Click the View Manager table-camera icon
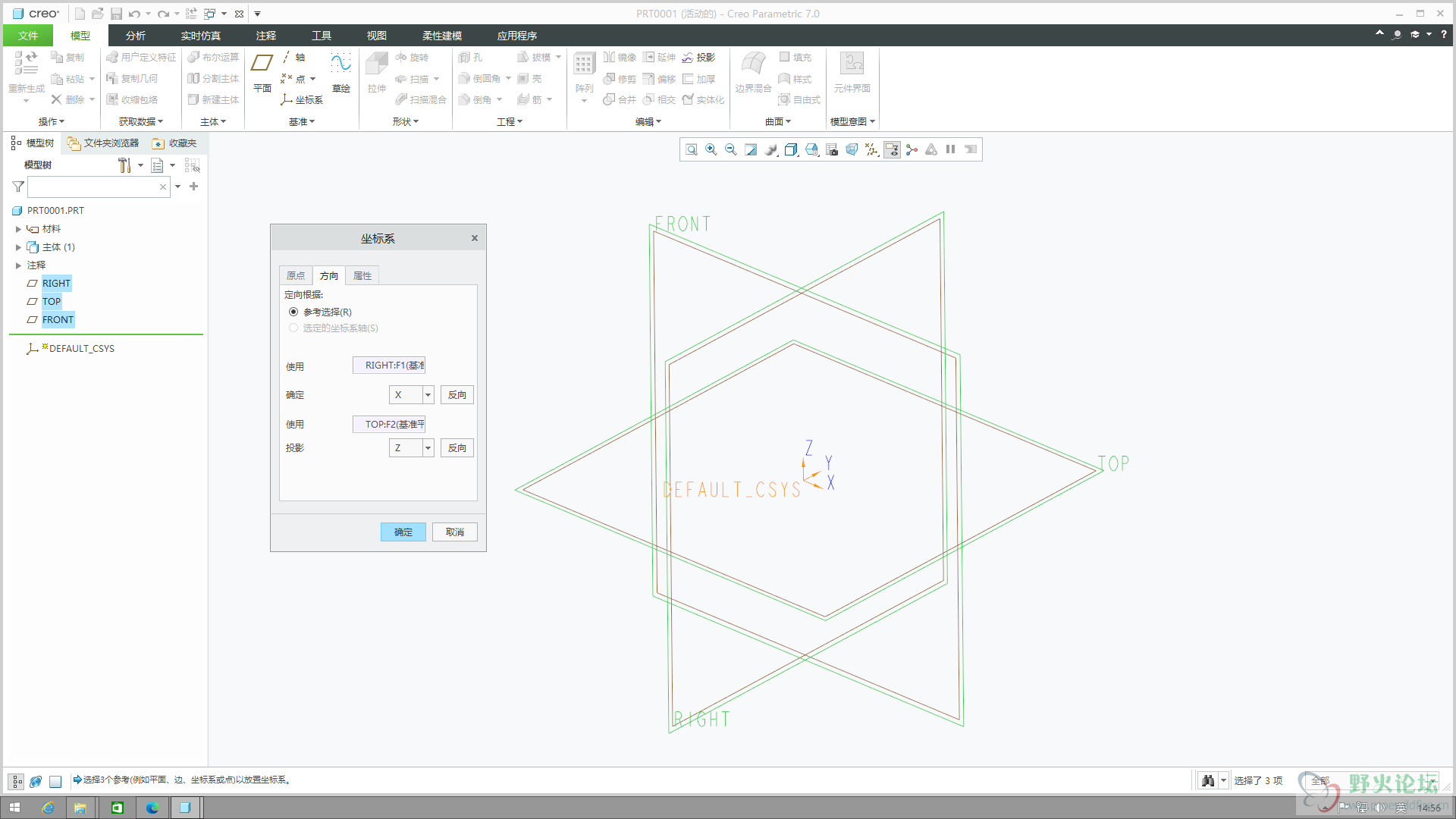This screenshot has width=1456, height=819. [832, 149]
